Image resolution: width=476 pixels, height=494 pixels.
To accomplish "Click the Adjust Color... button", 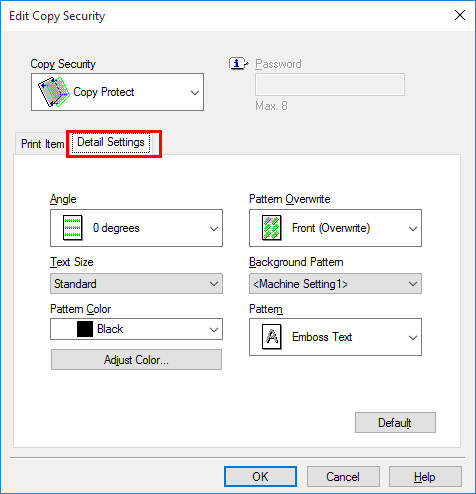I will point(136,360).
